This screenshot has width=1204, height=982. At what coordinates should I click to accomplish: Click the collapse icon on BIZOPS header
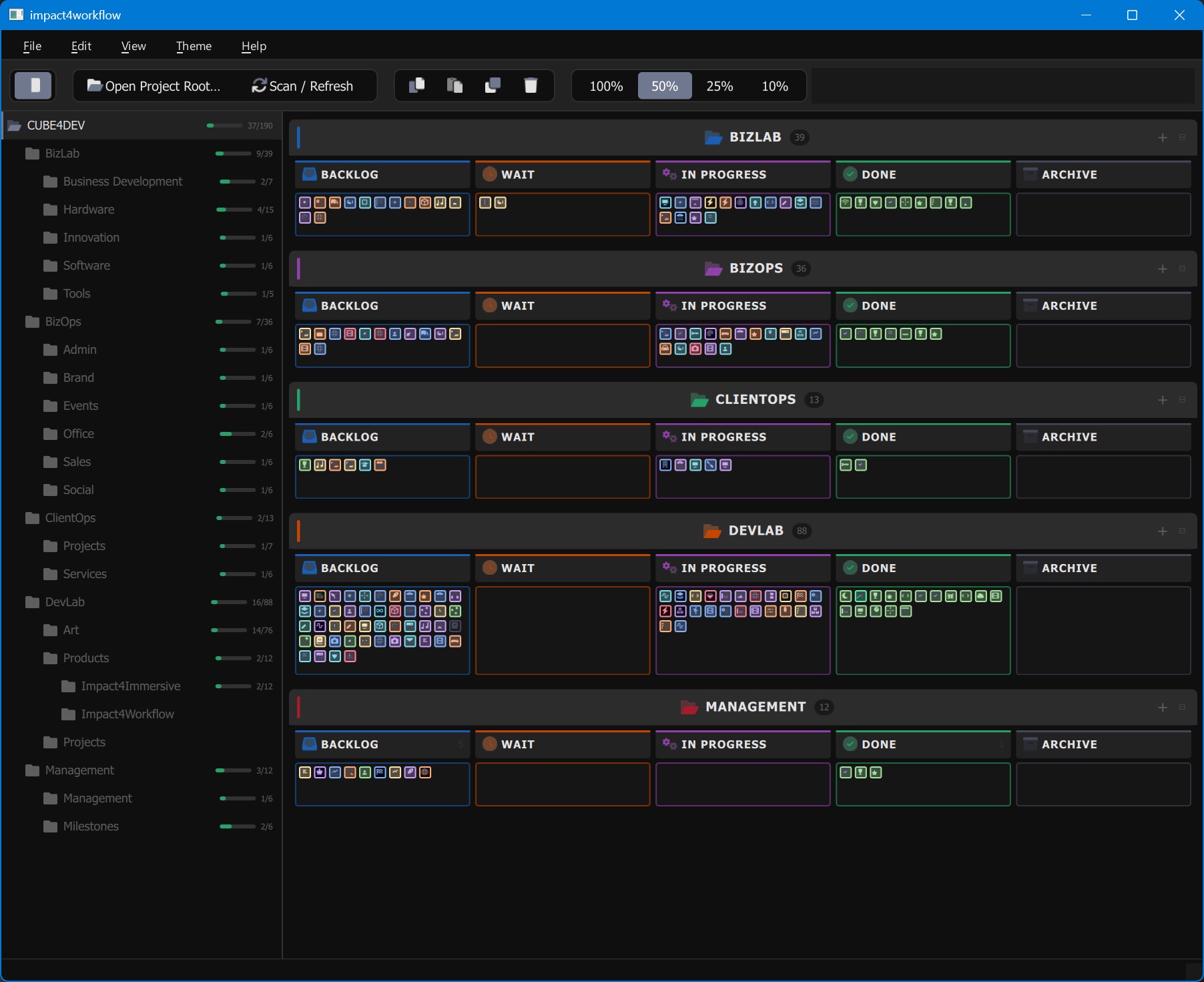(x=1182, y=268)
